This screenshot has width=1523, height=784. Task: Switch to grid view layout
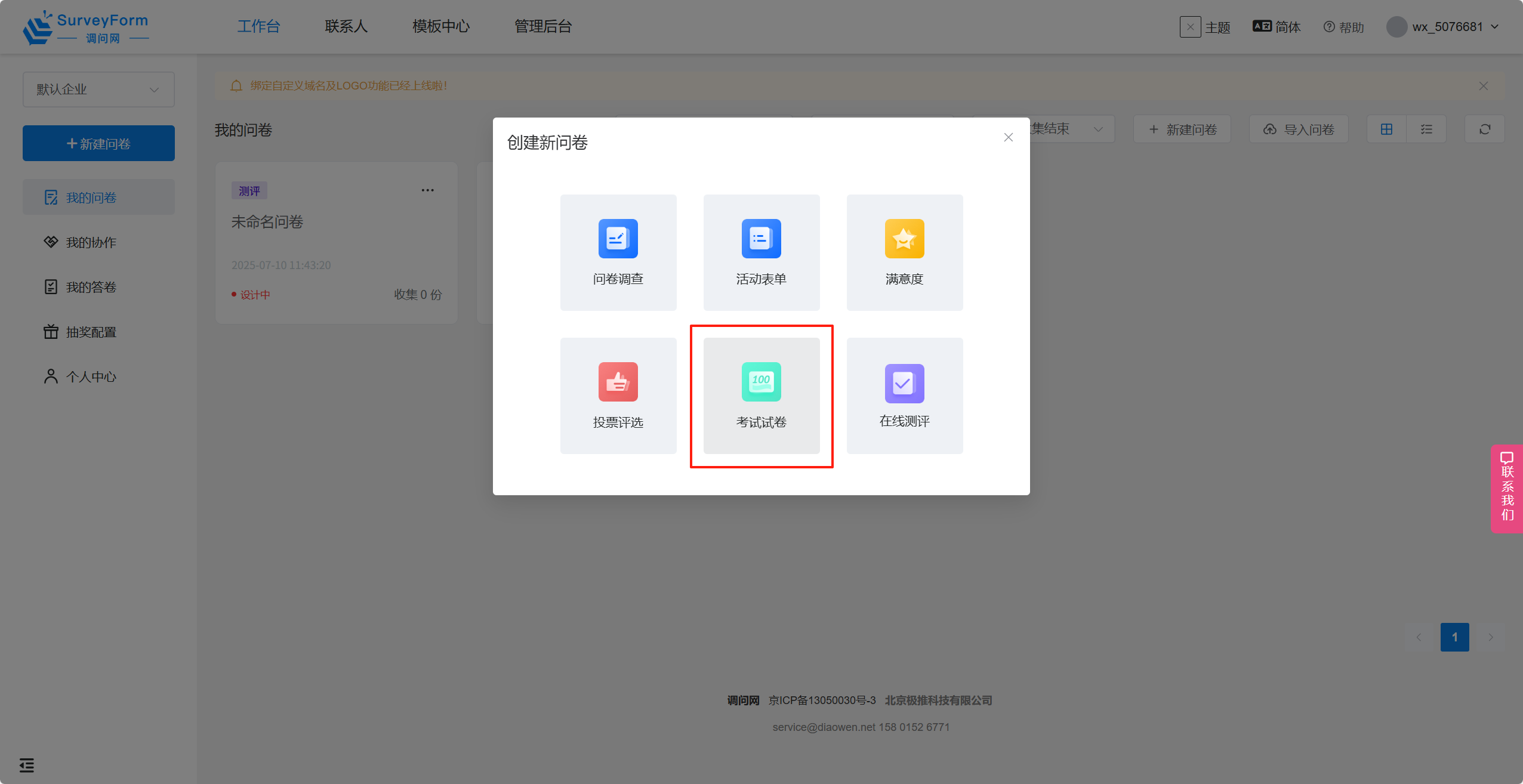click(1386, 129)
